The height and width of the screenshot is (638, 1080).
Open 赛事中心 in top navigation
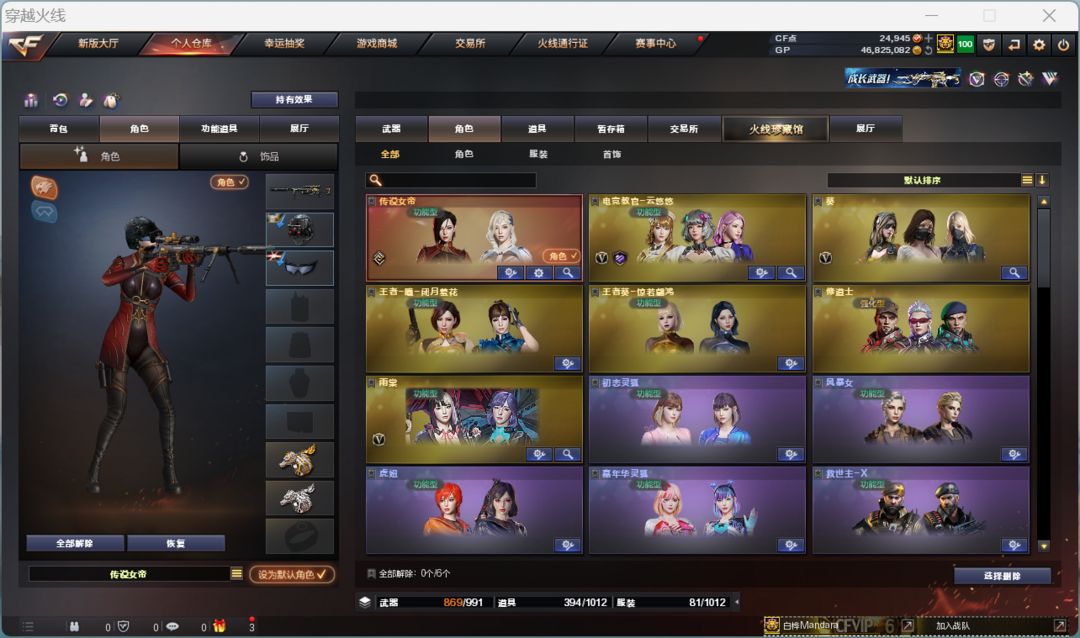[x=656, y=43]
